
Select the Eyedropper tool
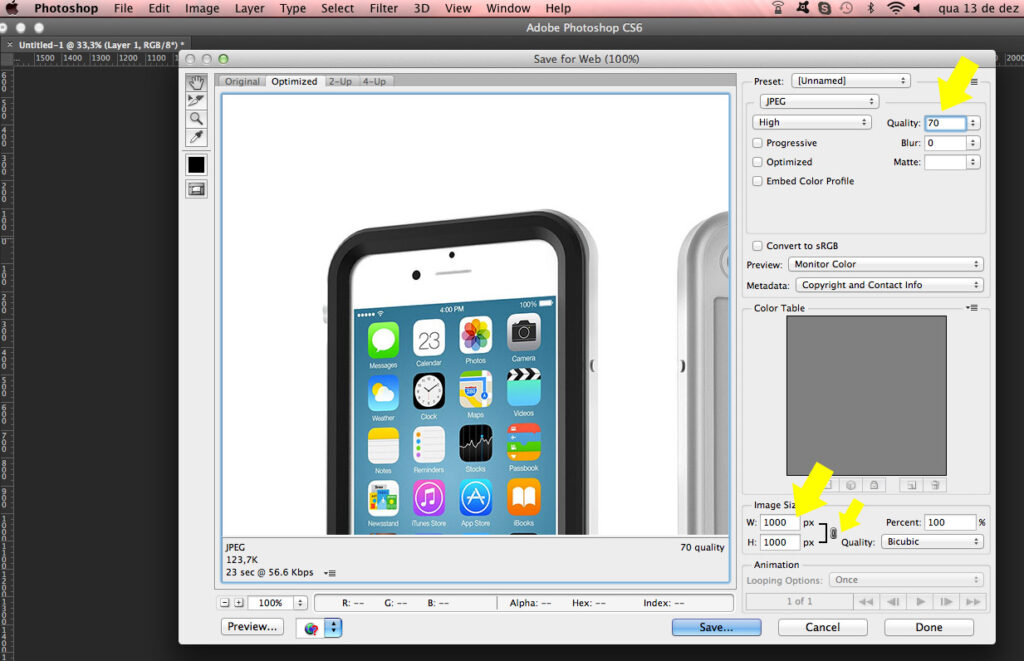(x=196, y=137)
